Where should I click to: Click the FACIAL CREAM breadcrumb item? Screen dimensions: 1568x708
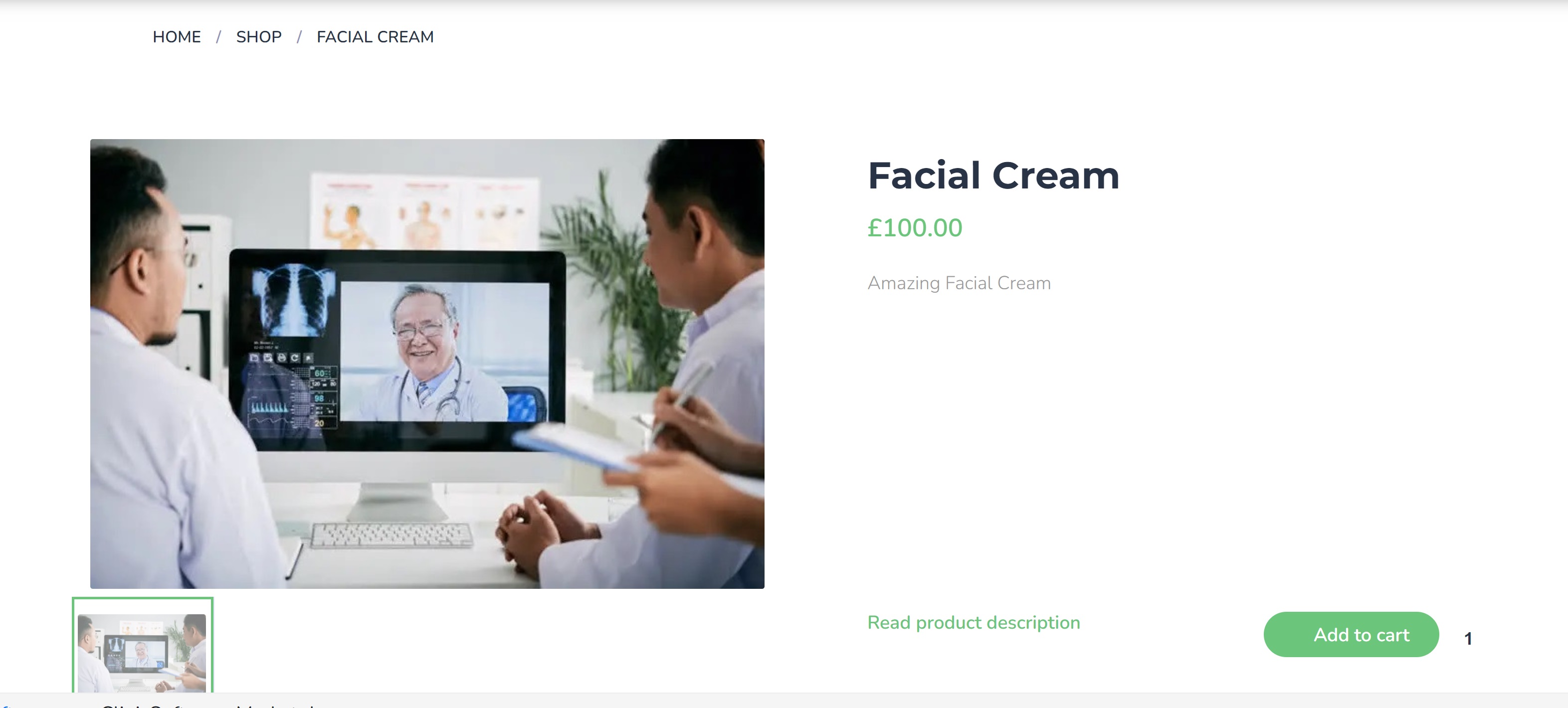[375, 37]
